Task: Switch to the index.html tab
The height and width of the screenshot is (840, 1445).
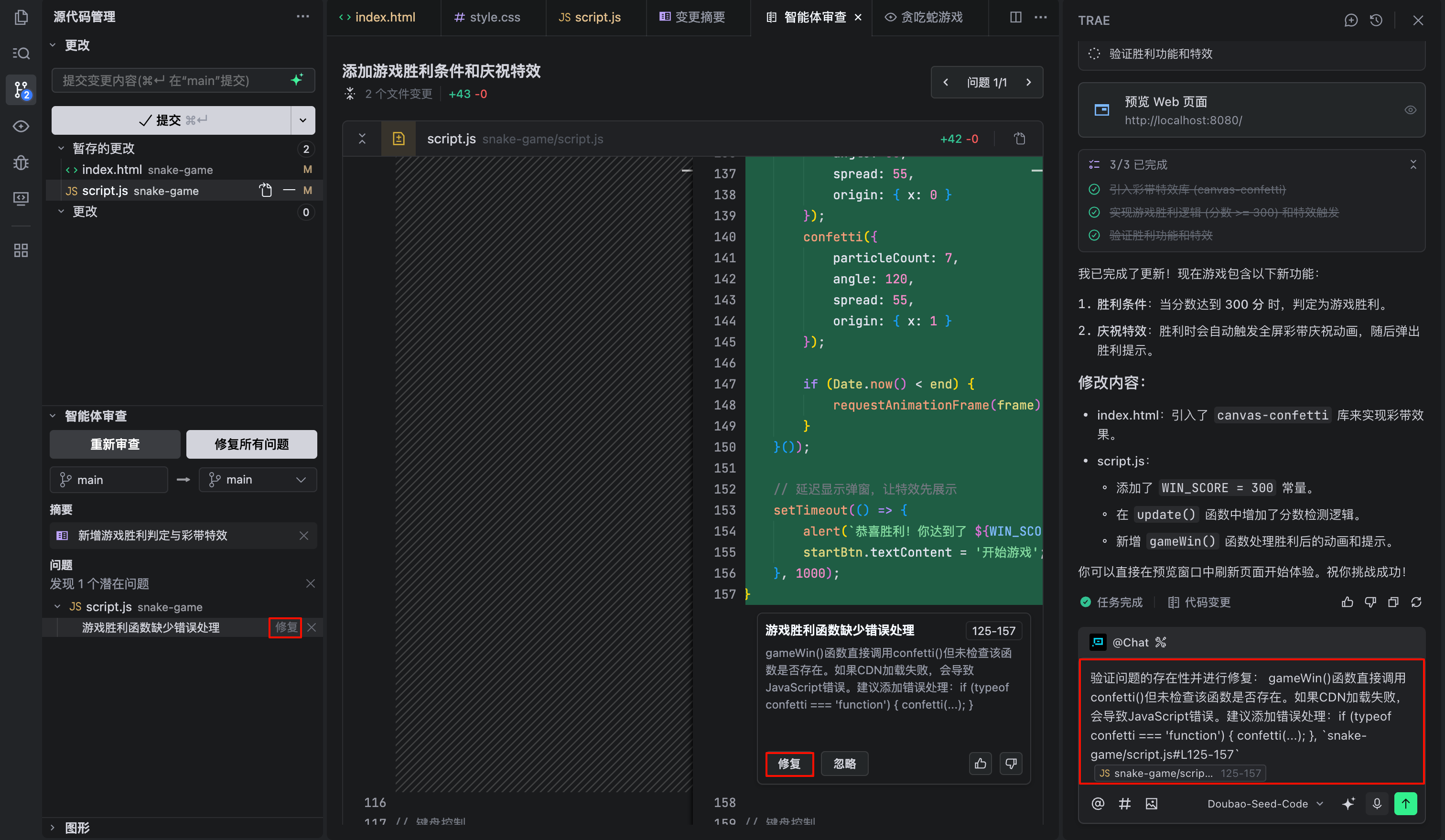Action: [378, 17]
